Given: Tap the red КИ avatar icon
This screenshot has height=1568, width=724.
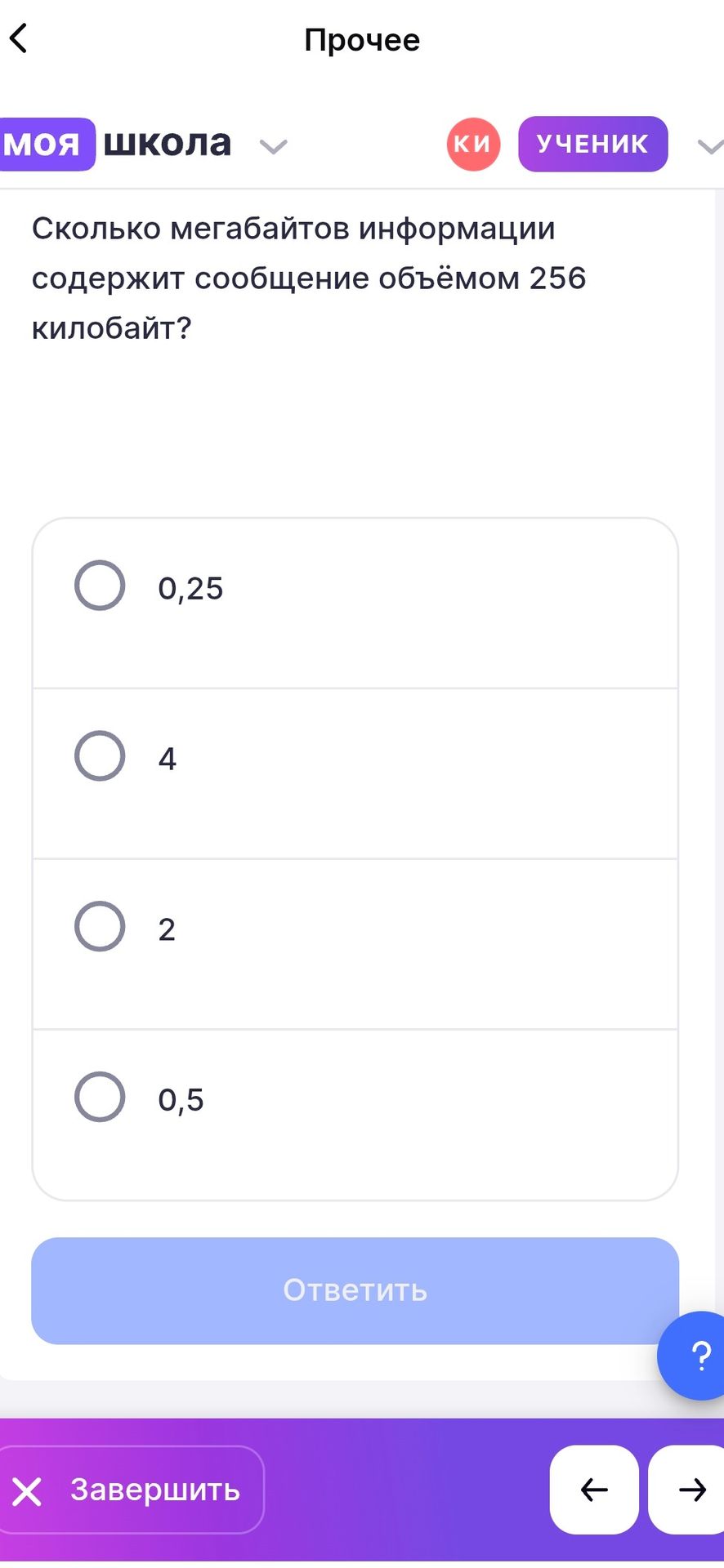Looking at the screenshot, I should pyautogui.click(x=473, y=145).
